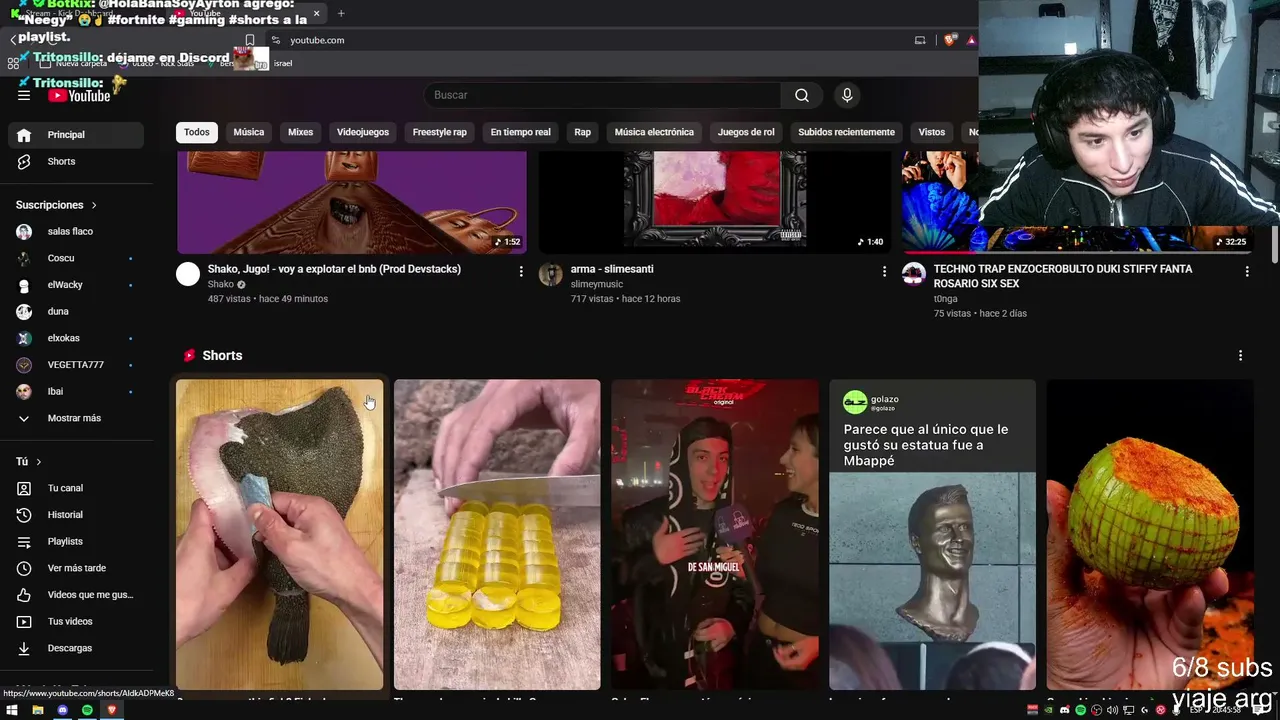The image size is (1280, 720).
Task: Open Spotify from the taskbar
Action: point(87,710)
